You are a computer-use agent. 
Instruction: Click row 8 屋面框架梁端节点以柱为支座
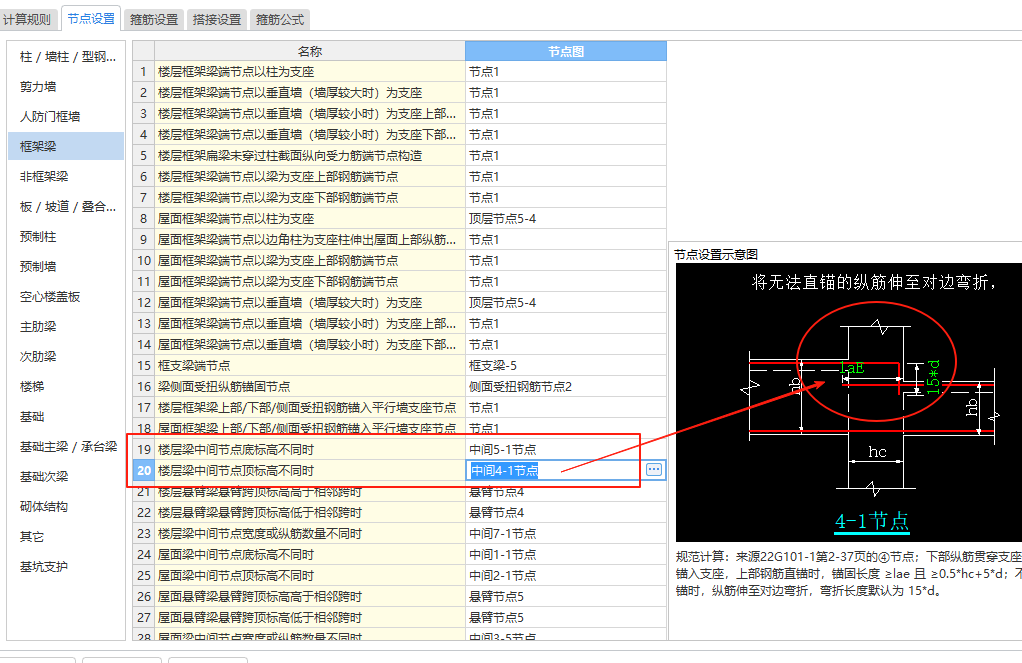310,218
